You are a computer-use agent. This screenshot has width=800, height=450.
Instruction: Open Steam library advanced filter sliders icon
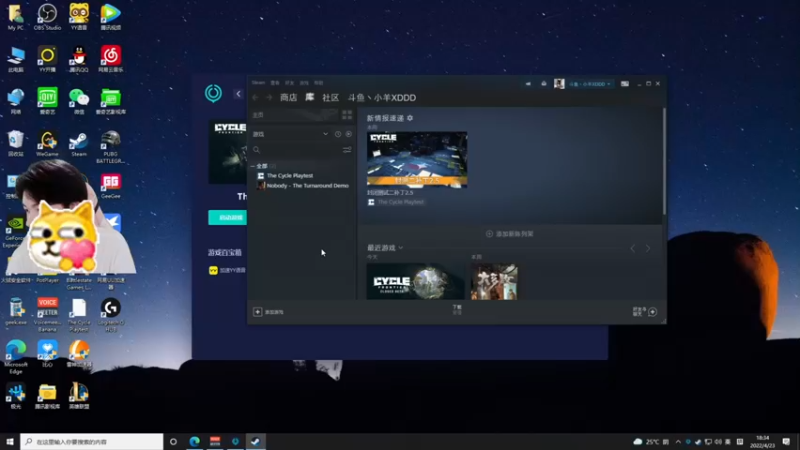click(347, 150)
